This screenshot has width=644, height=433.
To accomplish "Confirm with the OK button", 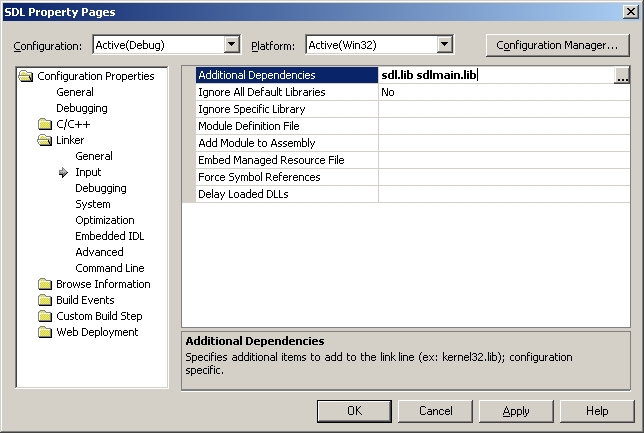I will tap(354, 411).
